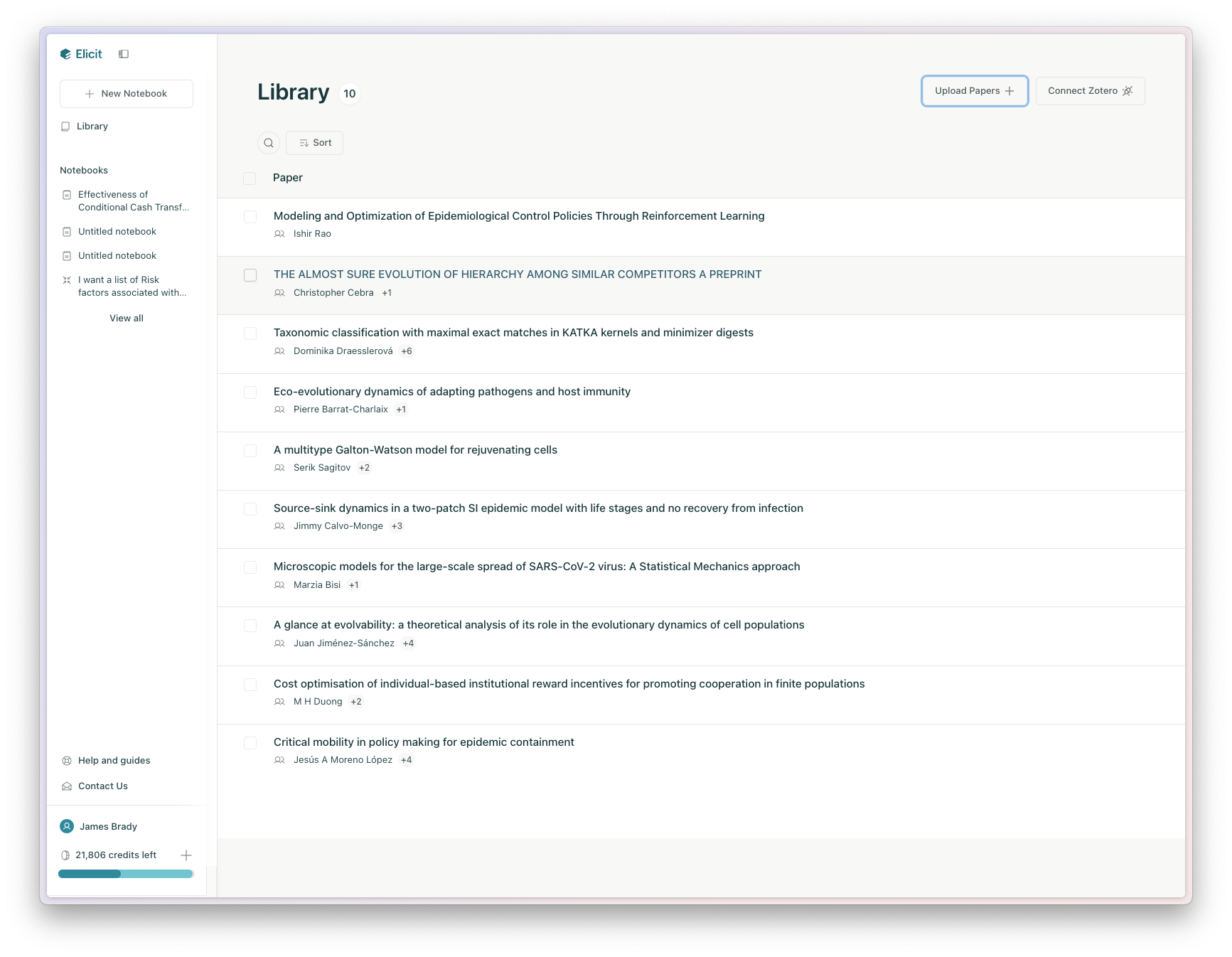This screenshot has width=1232, height=957.
Task: Click the authors icon beside Marzia Bisi
Action: click(279, 585)
